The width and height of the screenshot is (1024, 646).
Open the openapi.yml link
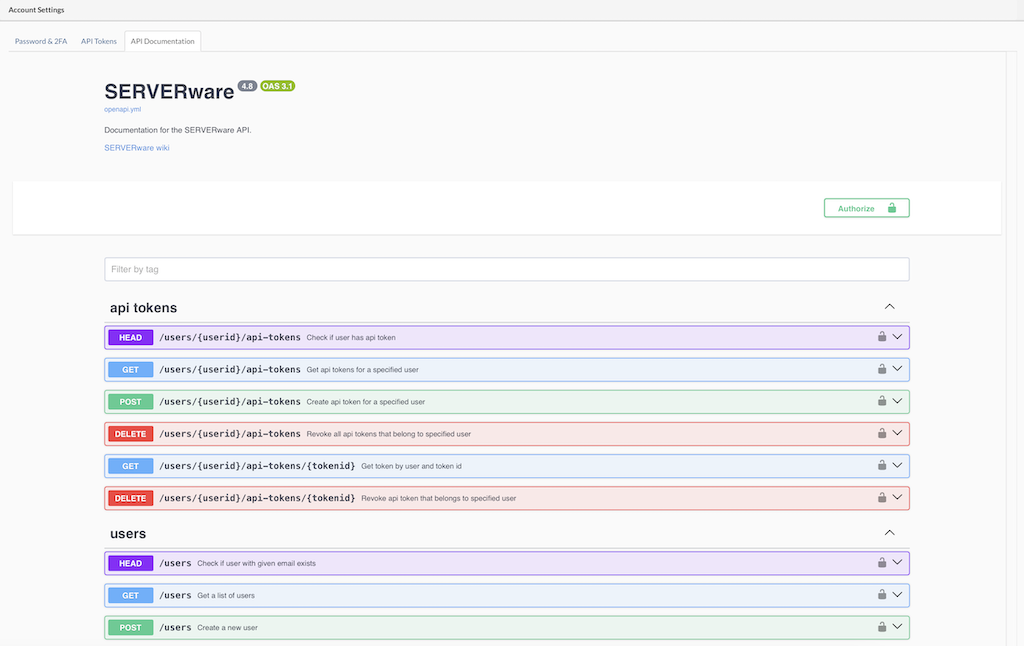(123, 109)
